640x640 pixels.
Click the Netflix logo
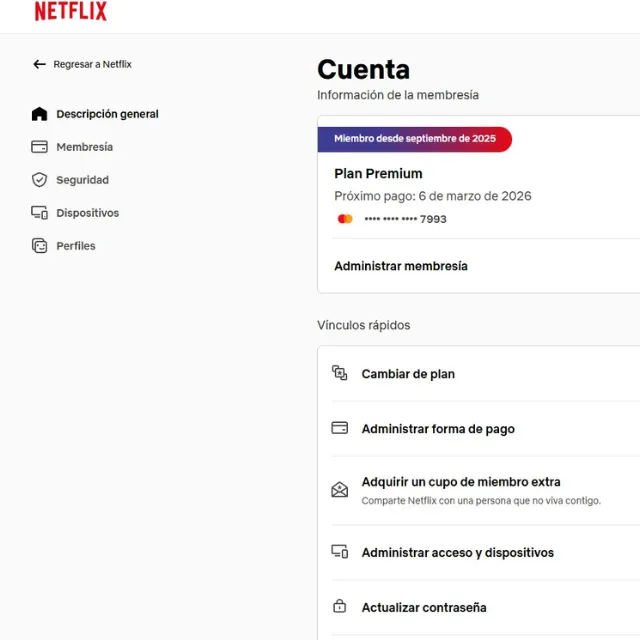71,11
